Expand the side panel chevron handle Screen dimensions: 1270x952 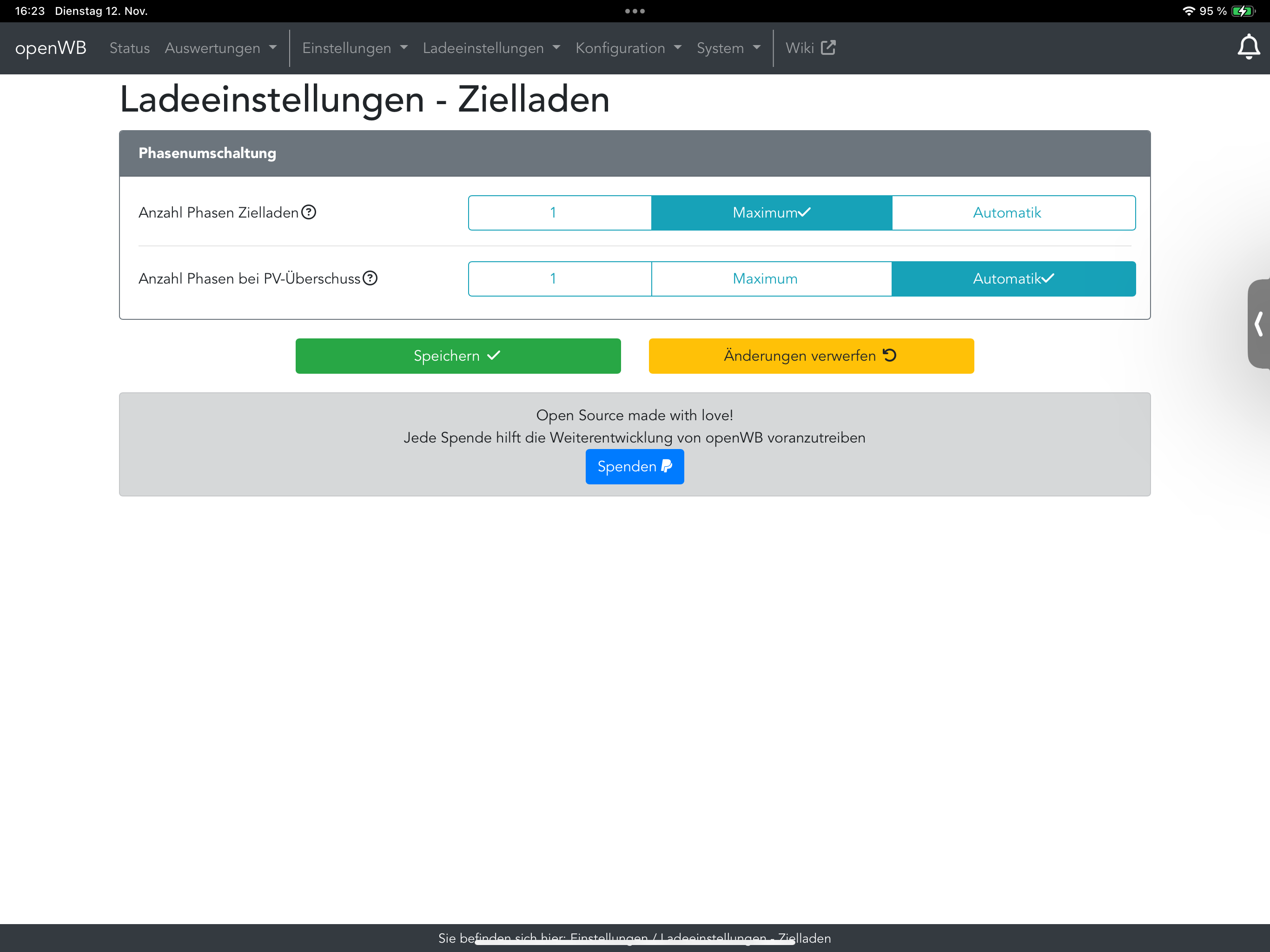(x=1258, y=324)
